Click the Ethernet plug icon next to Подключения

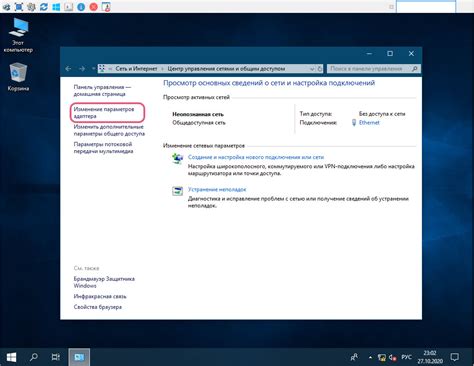coord(354,123)
